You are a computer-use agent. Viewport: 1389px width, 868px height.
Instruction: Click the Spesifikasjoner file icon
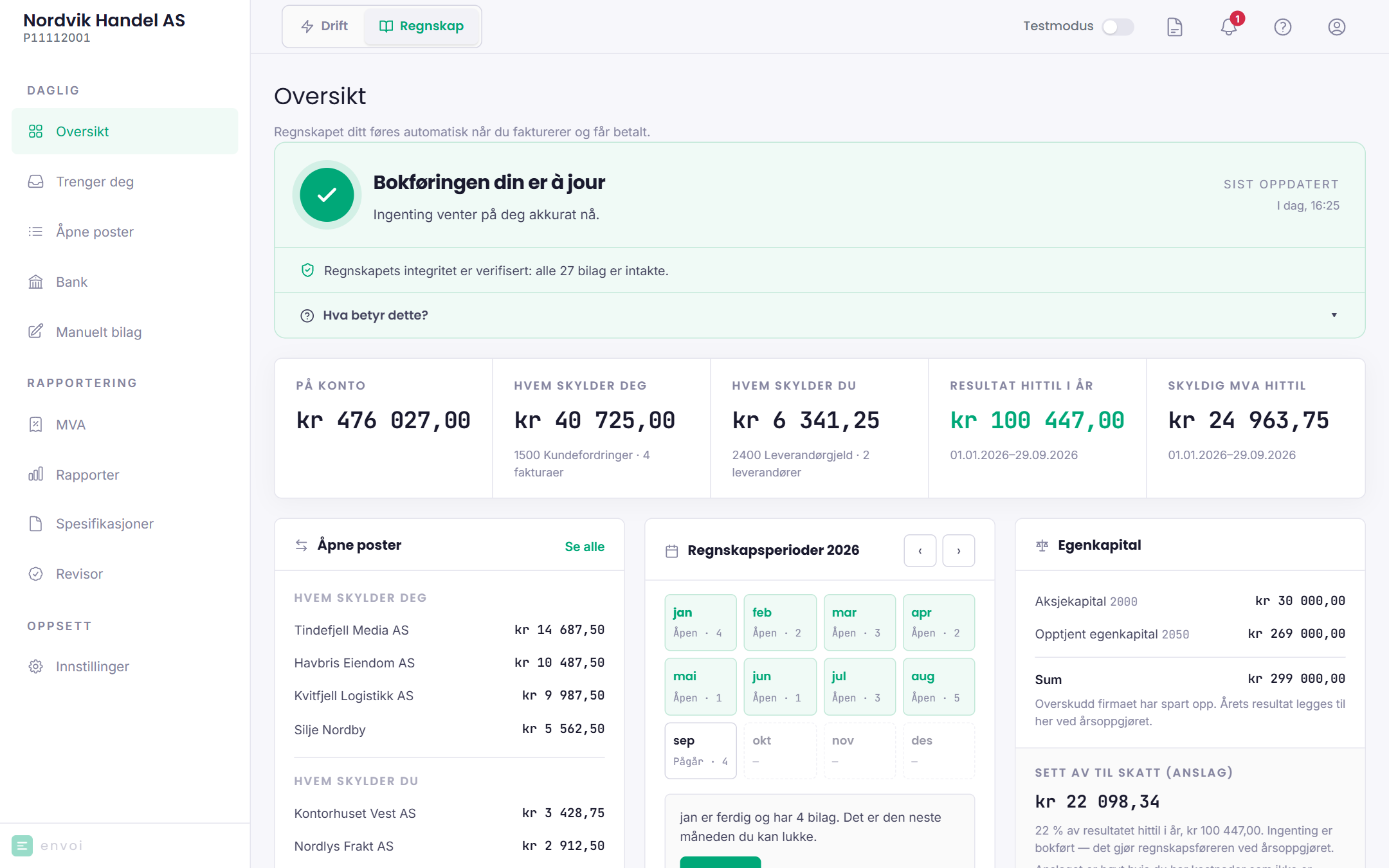(x=36, y=523)
